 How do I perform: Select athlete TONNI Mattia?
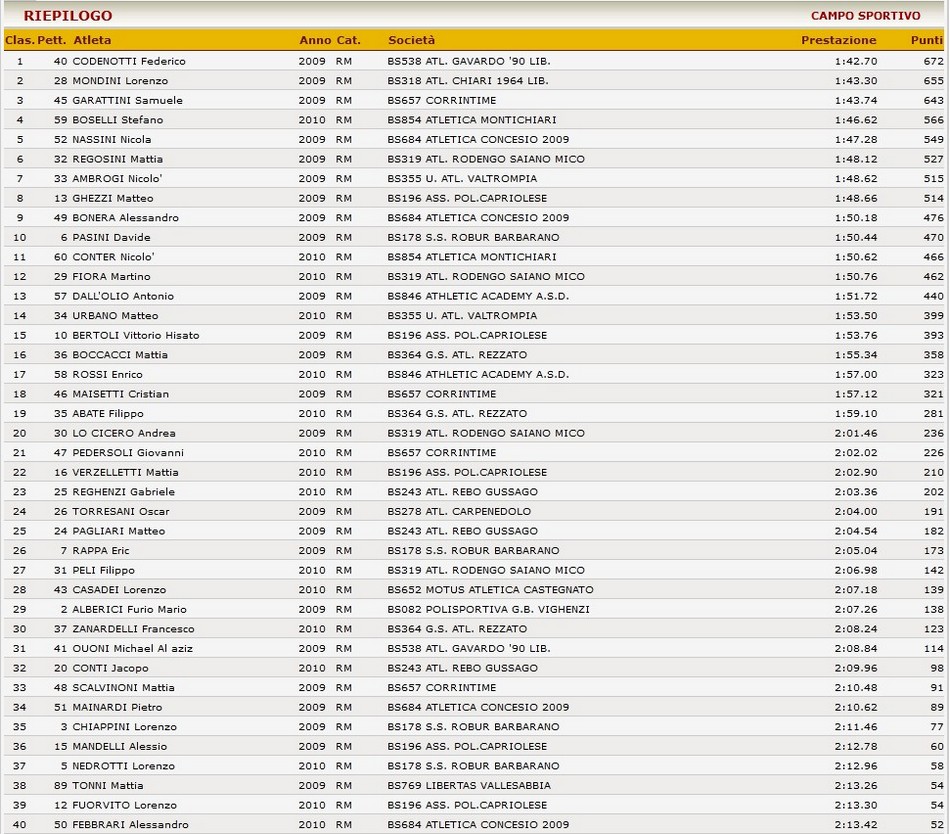tap(108, 786)
